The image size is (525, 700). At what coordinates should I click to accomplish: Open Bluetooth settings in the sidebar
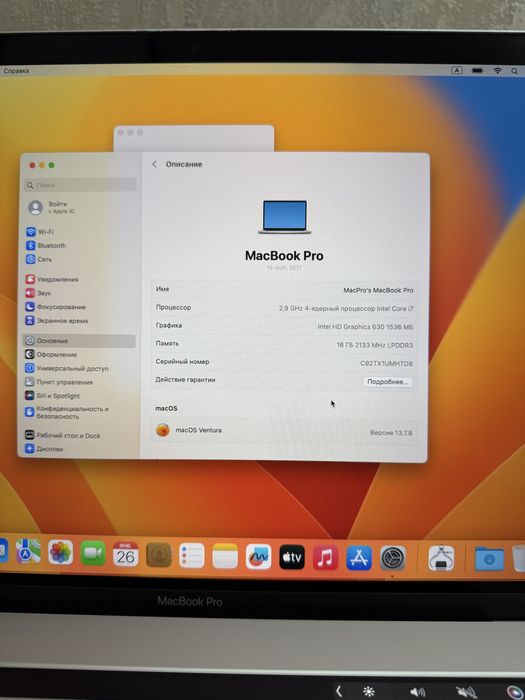click(x=46, y=246)
